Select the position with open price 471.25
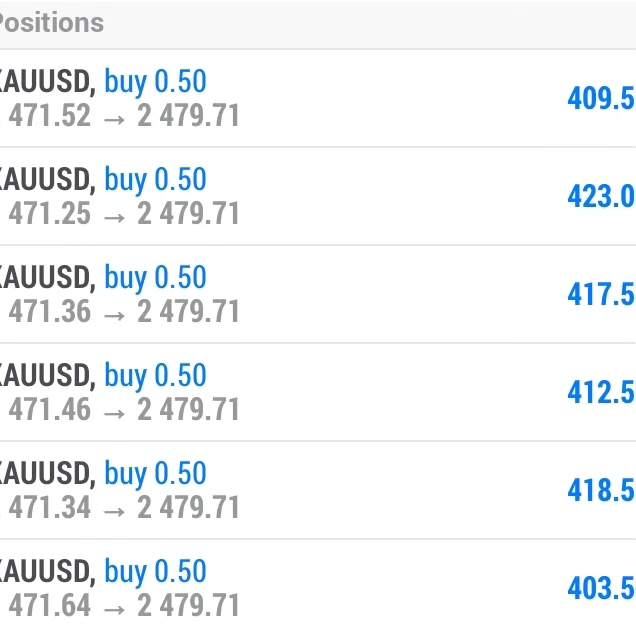The height and width of the screenshot is (636, 636). [x=123, y=214]
